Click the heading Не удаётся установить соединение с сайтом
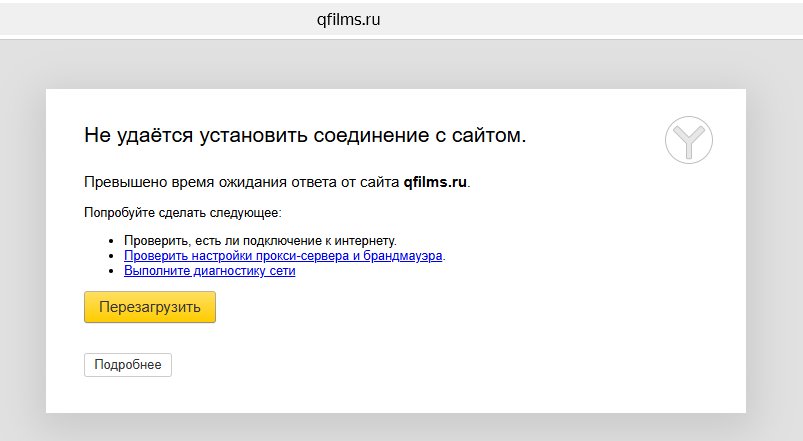The height and width of the screenshot is (441, 803). pyautogui.click(x=305, y=135)
